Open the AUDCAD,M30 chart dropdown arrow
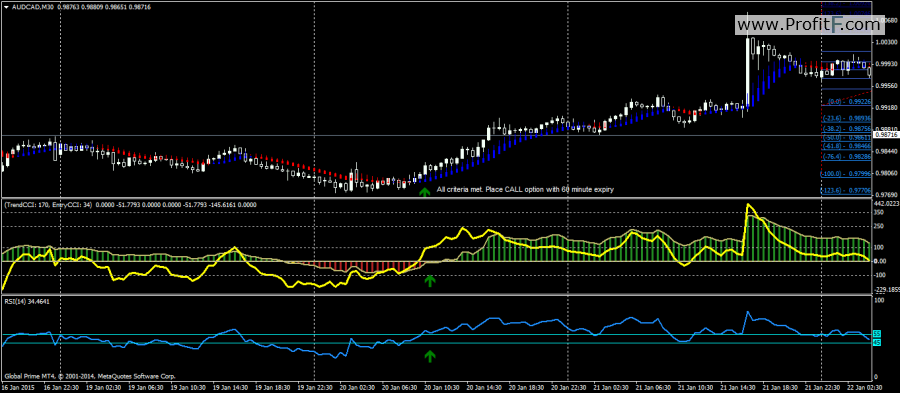This screenshot has width=900, height=393. tap(6, 6)
